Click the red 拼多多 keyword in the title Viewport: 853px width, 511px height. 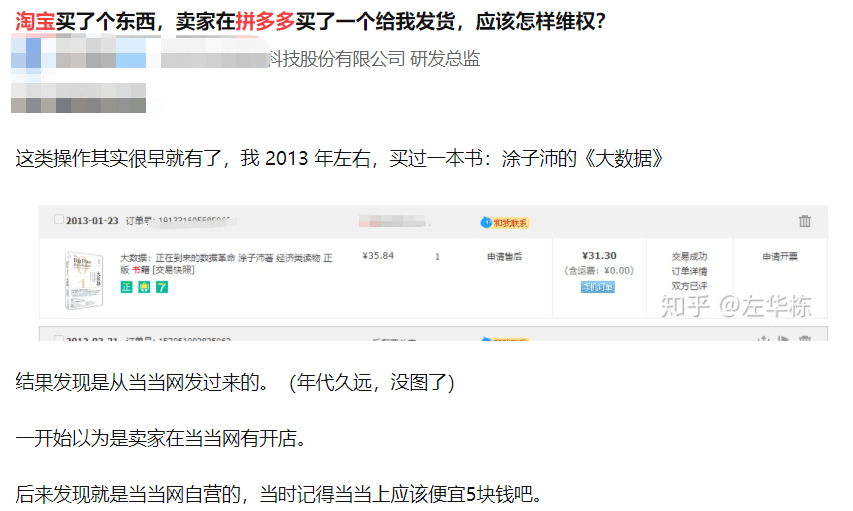tap(265, 21)
